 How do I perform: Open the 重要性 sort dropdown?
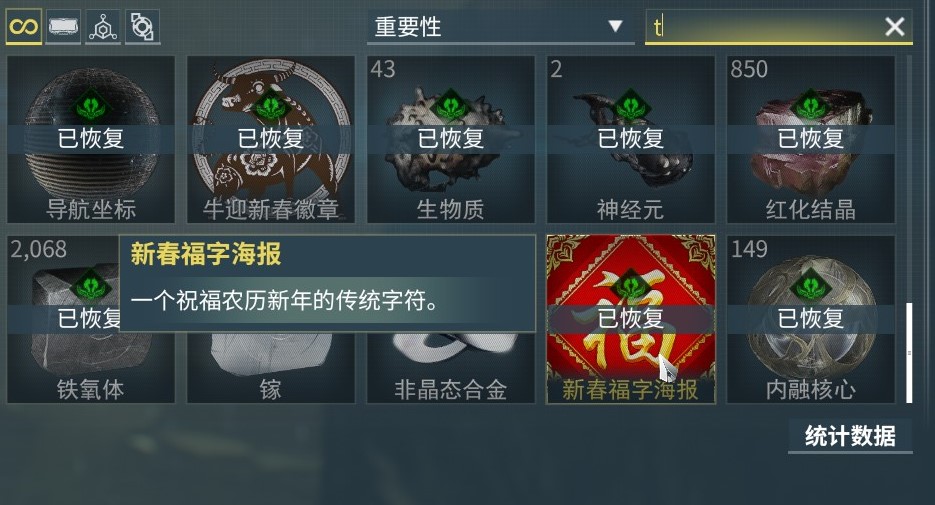click(501, 27)
